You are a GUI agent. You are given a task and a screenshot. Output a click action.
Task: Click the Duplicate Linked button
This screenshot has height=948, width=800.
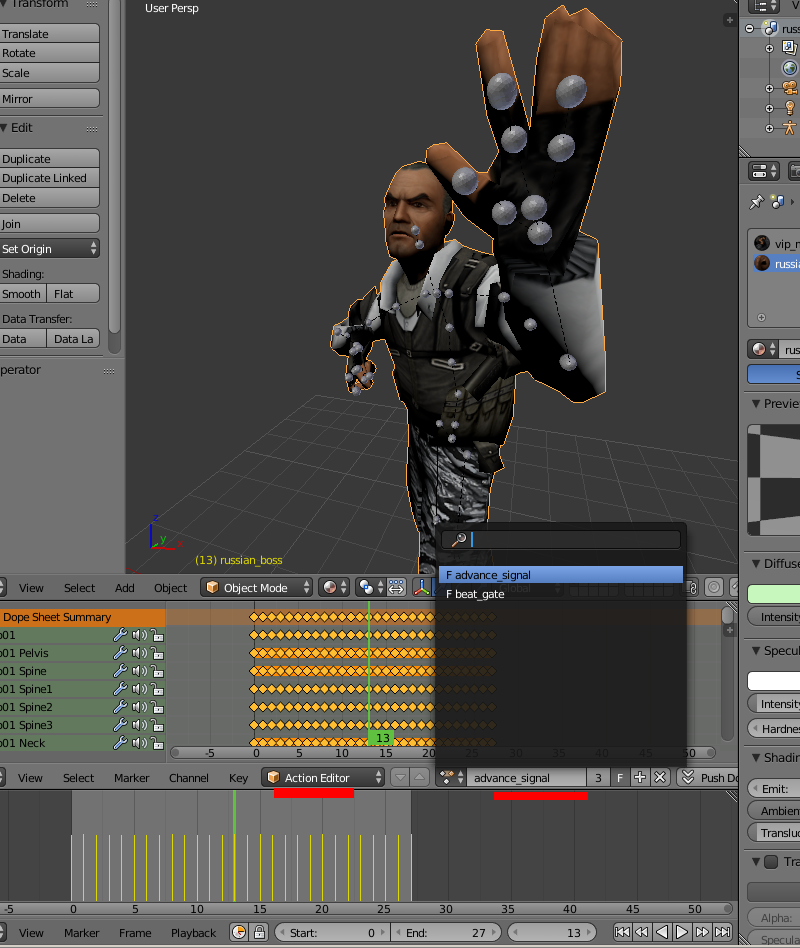48,178
